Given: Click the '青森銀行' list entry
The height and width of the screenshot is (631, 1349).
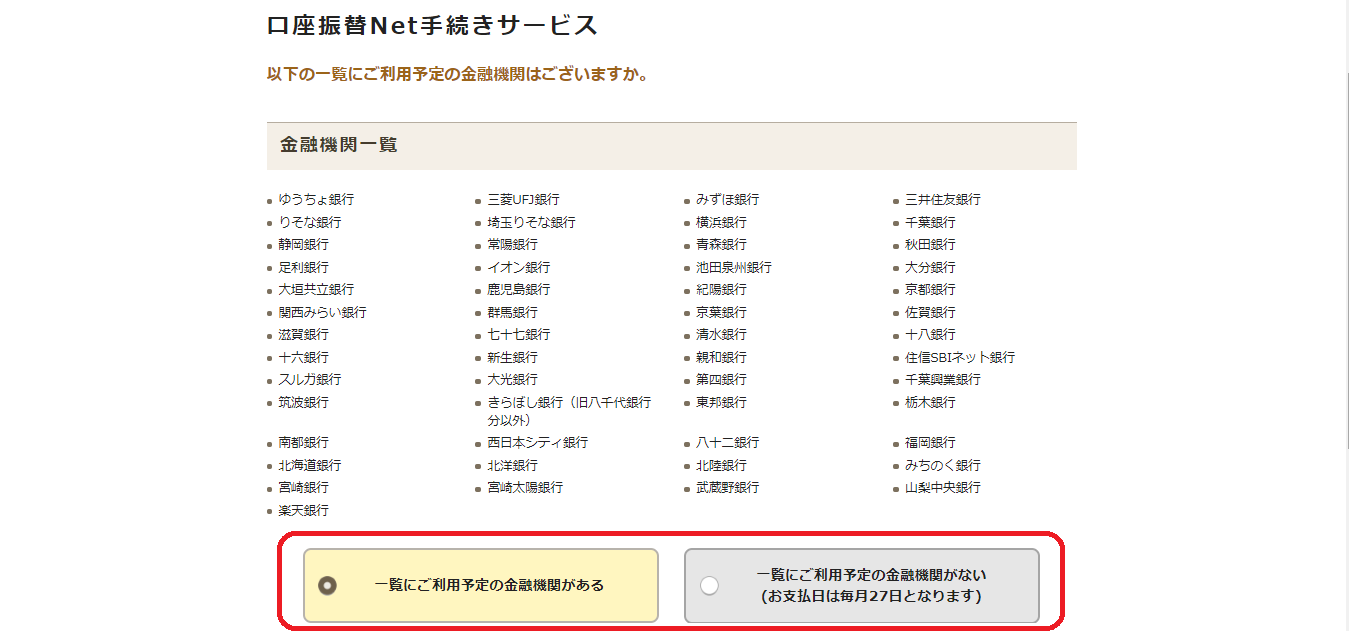Looking at the screenshot, I should click(721, 245).
